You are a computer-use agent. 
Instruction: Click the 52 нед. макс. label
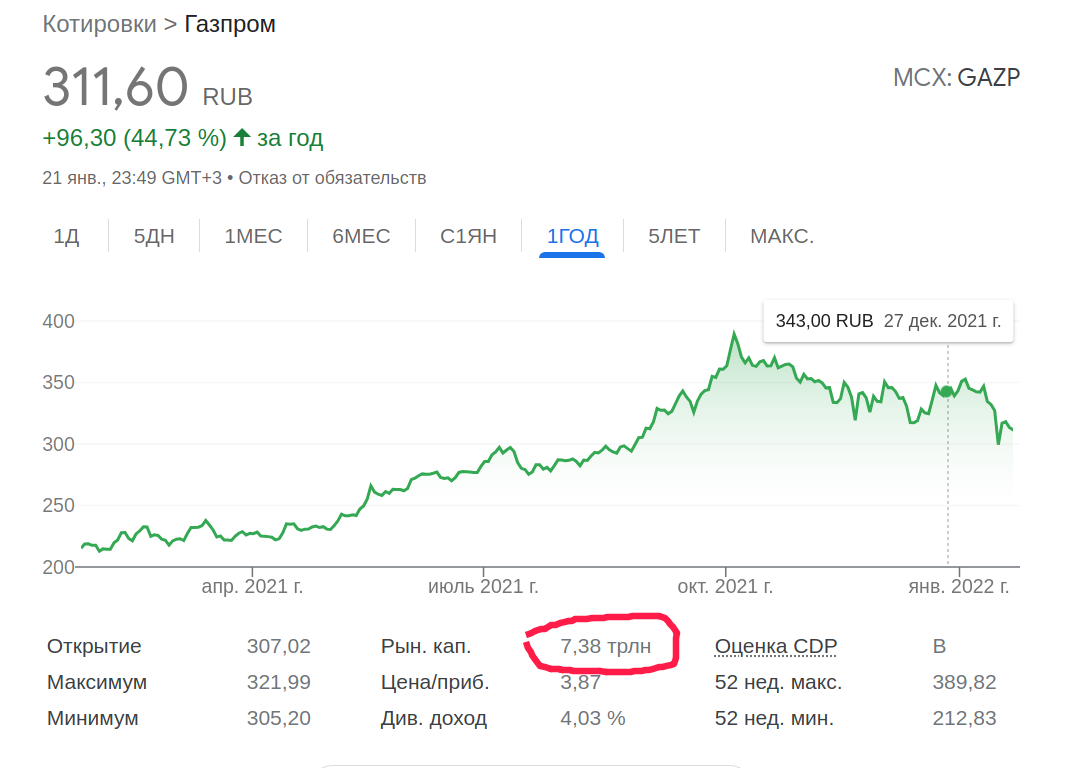(778, 682)
